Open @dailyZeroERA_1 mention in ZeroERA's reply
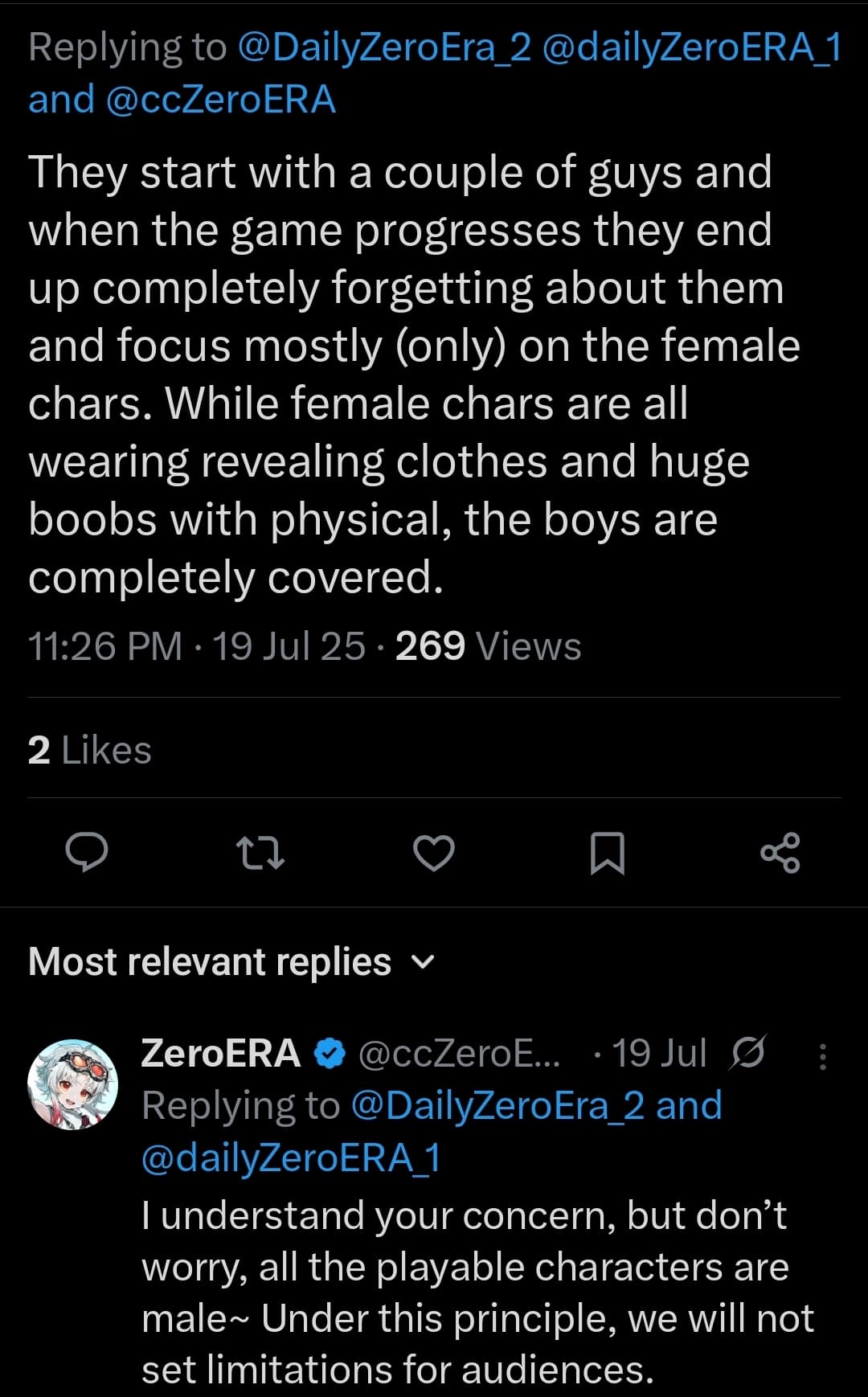 [x=291, y=1158]
